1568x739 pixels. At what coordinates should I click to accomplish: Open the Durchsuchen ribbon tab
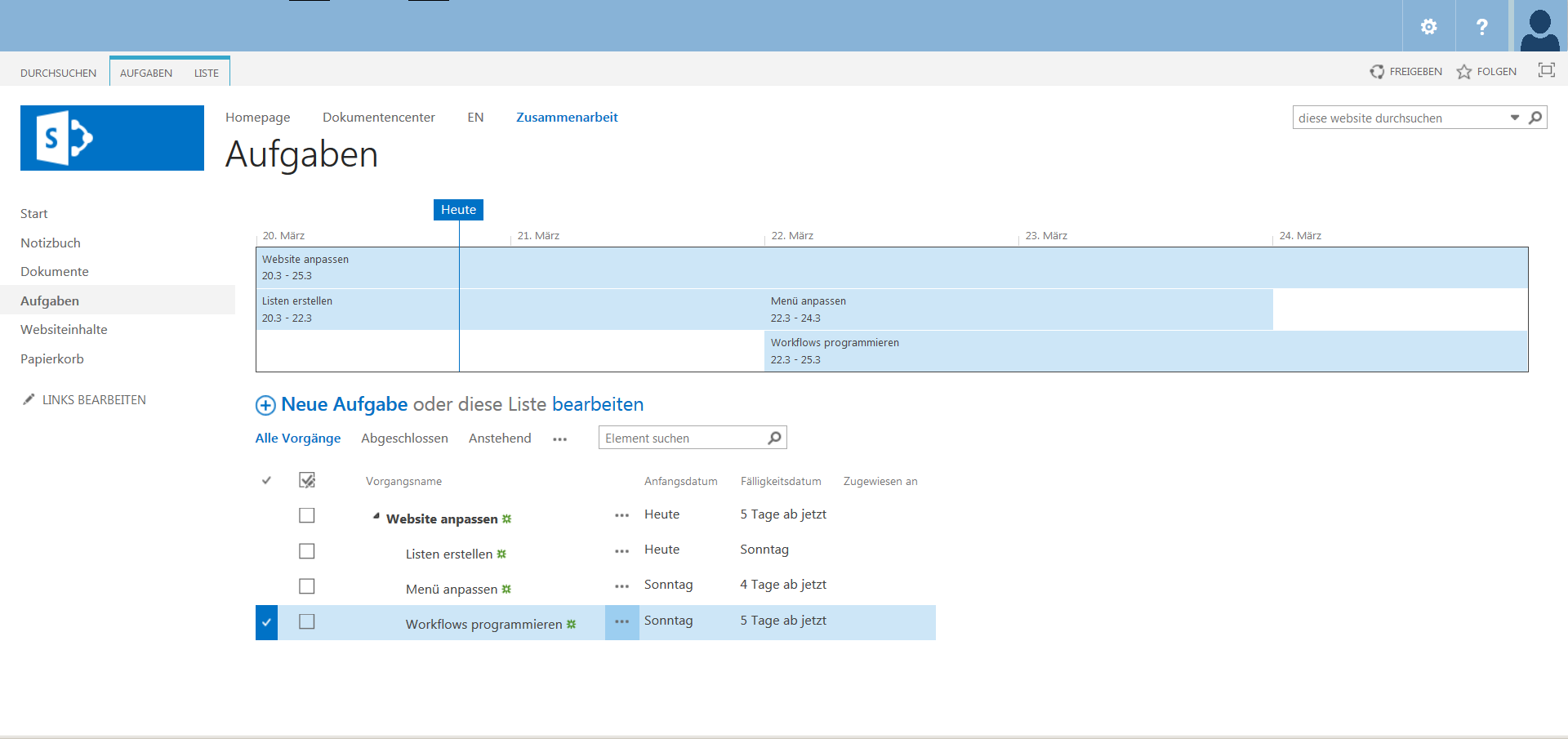point(58,73)
